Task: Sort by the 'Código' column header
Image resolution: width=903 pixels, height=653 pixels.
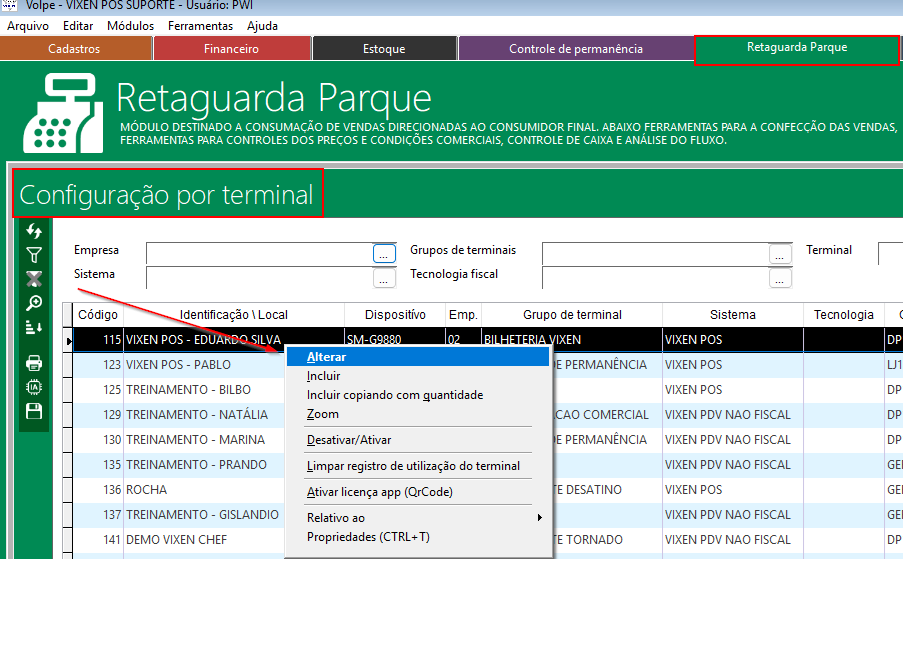Action: tap(98, 315)
